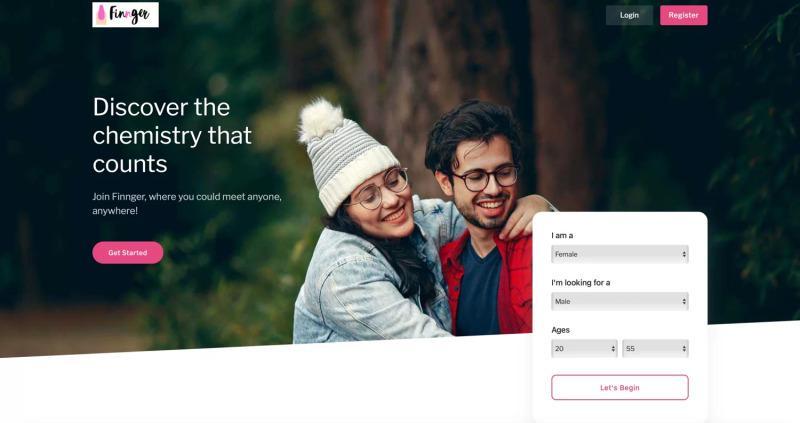Click the Ages label

pyautogui.click(x=560, y=330)
